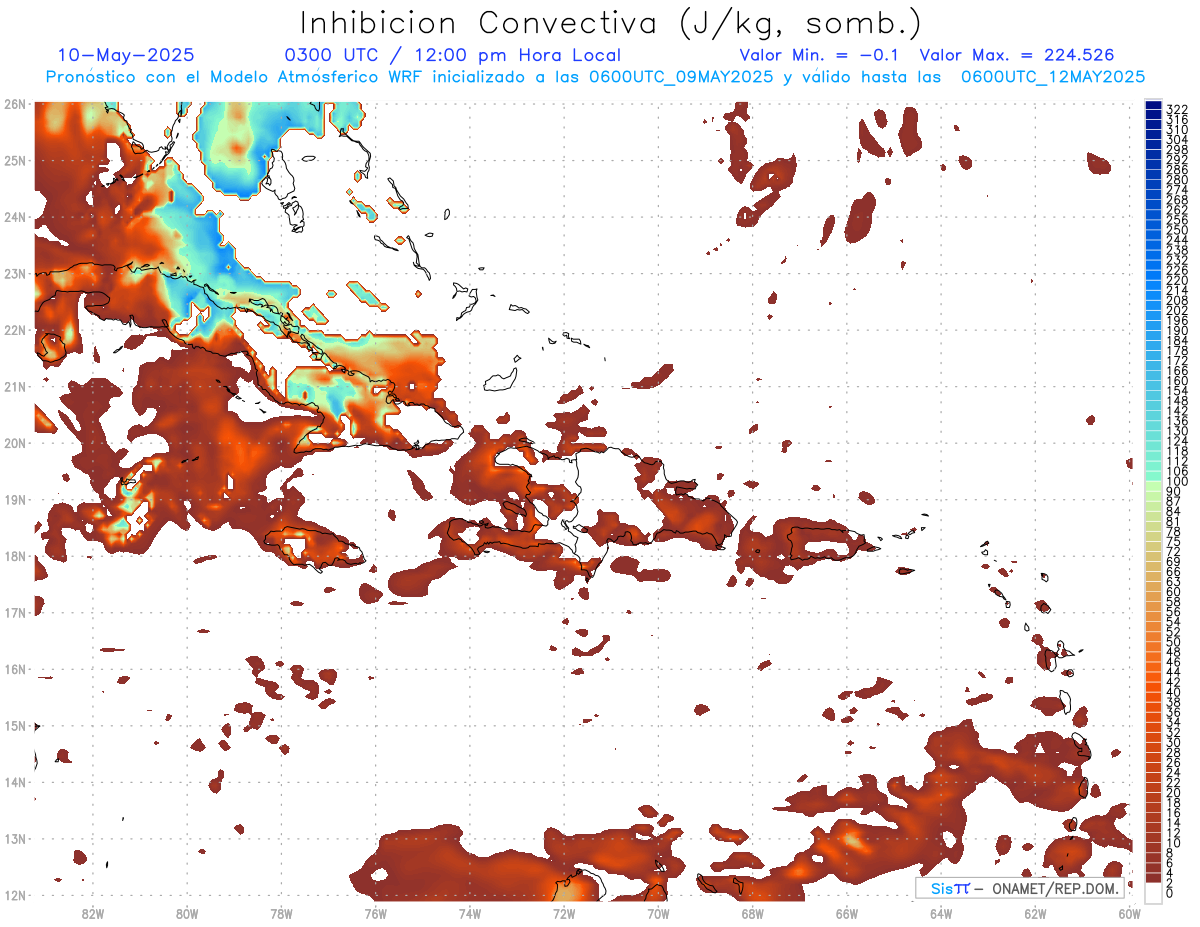
Task: Click the date "10-May-2025"
Action: (x=126, y=55)
